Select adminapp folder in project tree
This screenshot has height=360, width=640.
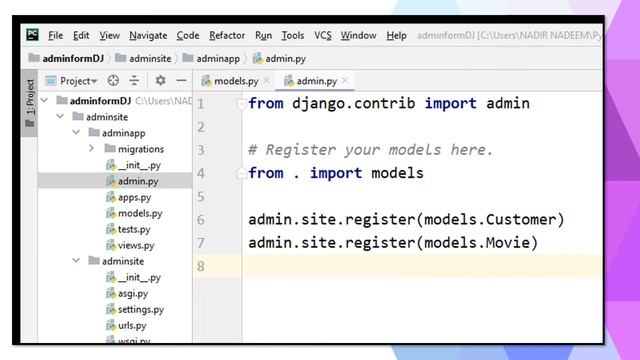pyautogui.click(x=123, y=133)
